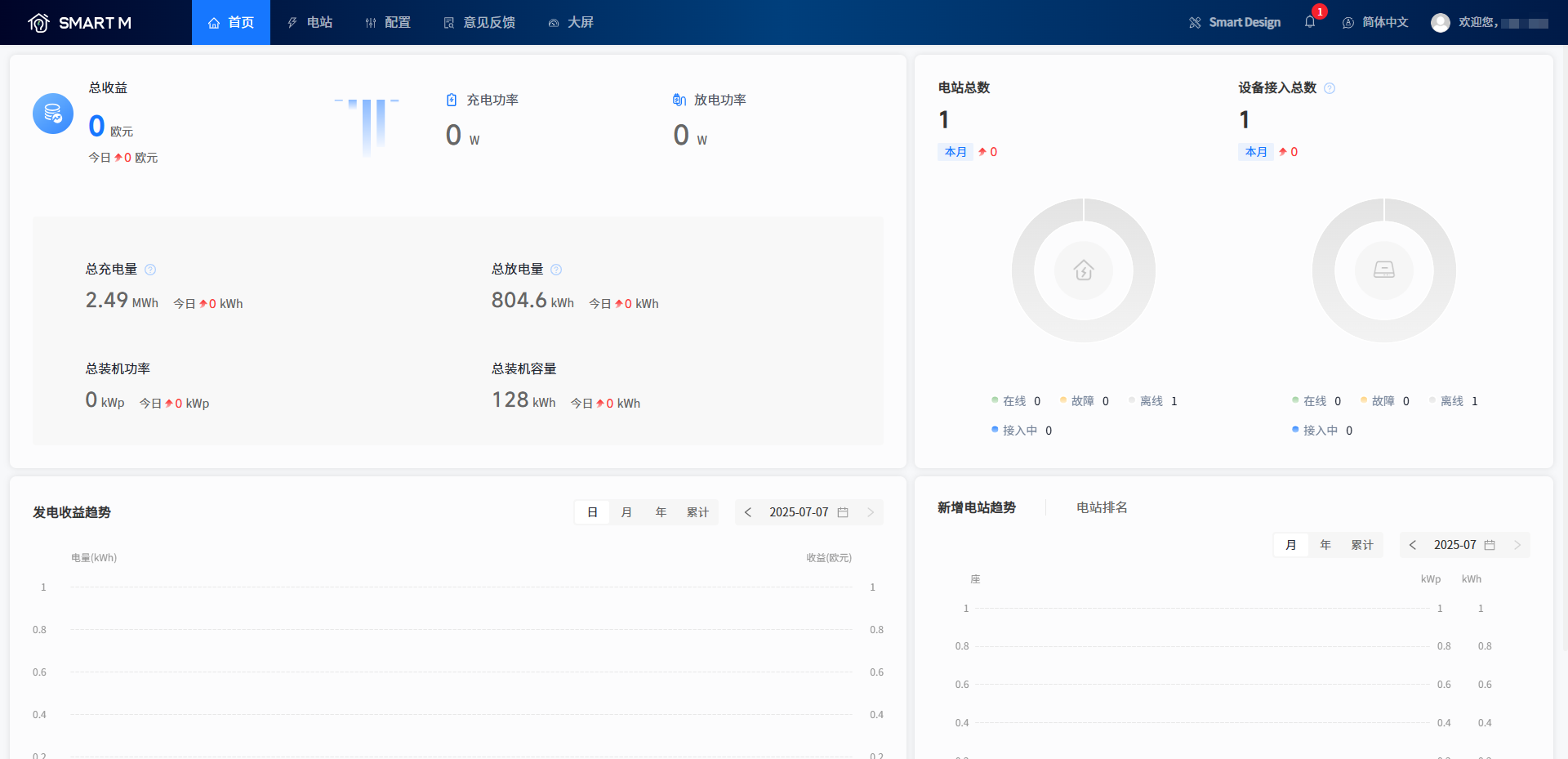Viewport: 1568px width, 759px height.
Task: Click the user avatar icon
Action: (1440, 23)
